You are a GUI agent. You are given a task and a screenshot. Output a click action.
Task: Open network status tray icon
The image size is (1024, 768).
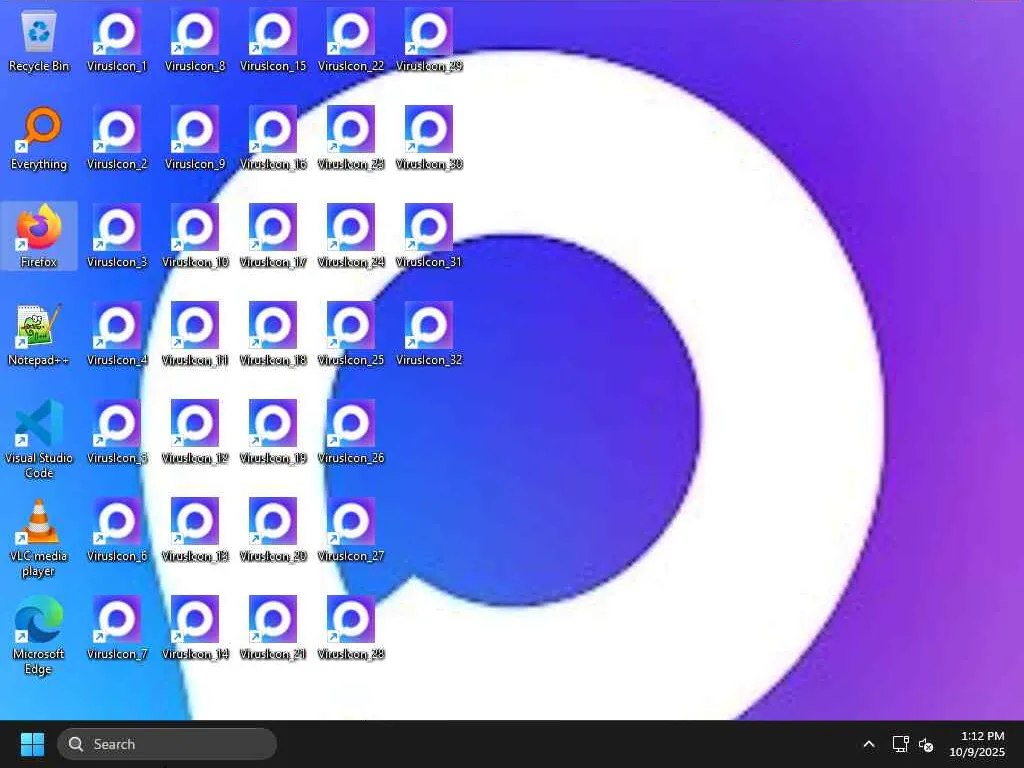click(901, 744)
